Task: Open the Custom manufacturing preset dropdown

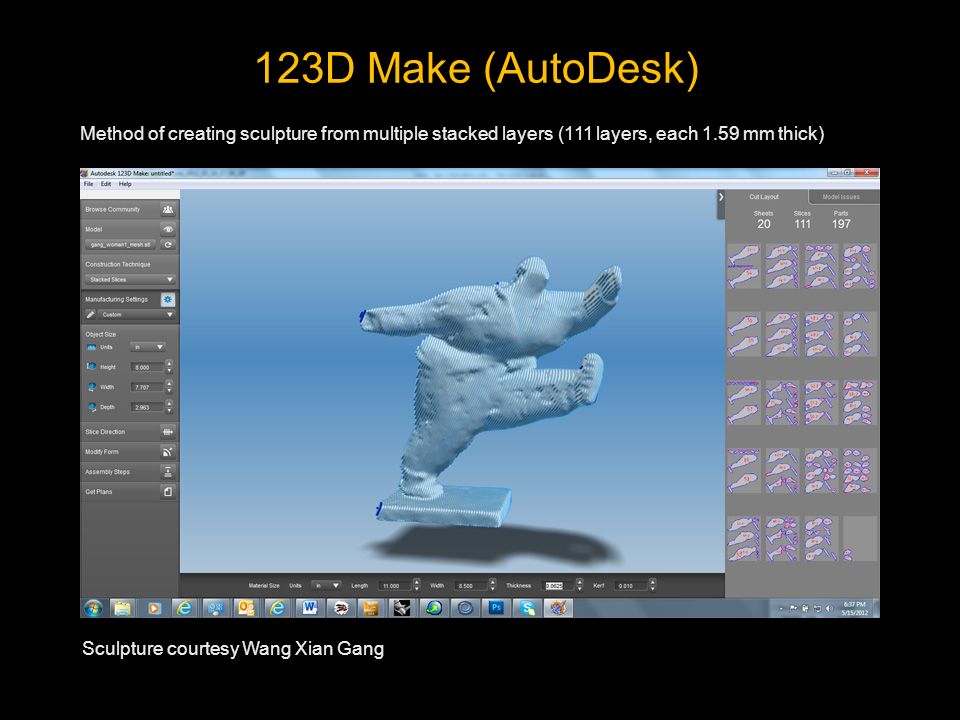Action: [137, 315]
